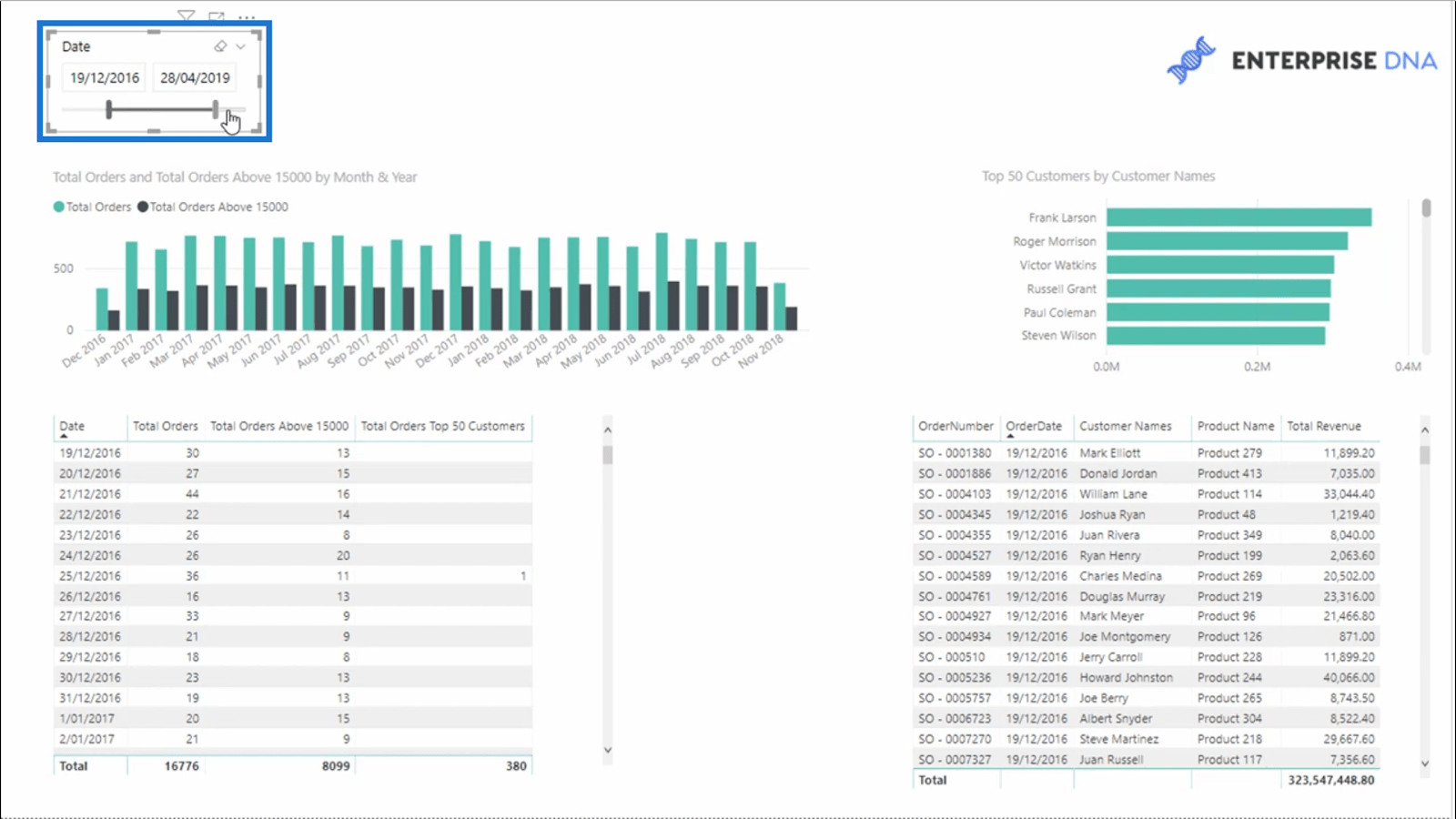
Task: Open focus mode icon above the Date slicer
Action: (217, 16)
